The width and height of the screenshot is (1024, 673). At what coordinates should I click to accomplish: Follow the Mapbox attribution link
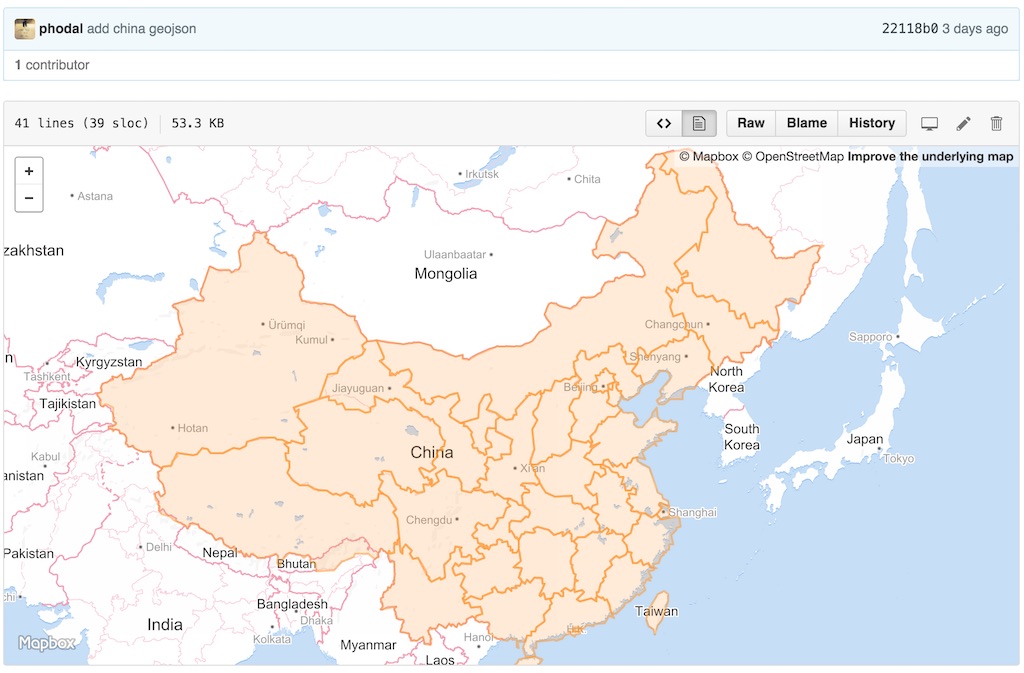pyautogui.click(x=709, y=157)
